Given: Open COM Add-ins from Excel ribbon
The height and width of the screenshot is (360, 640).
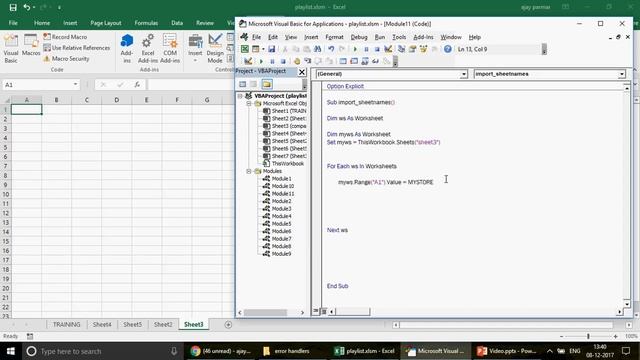Looking at the screenshot, I should 170,49.
